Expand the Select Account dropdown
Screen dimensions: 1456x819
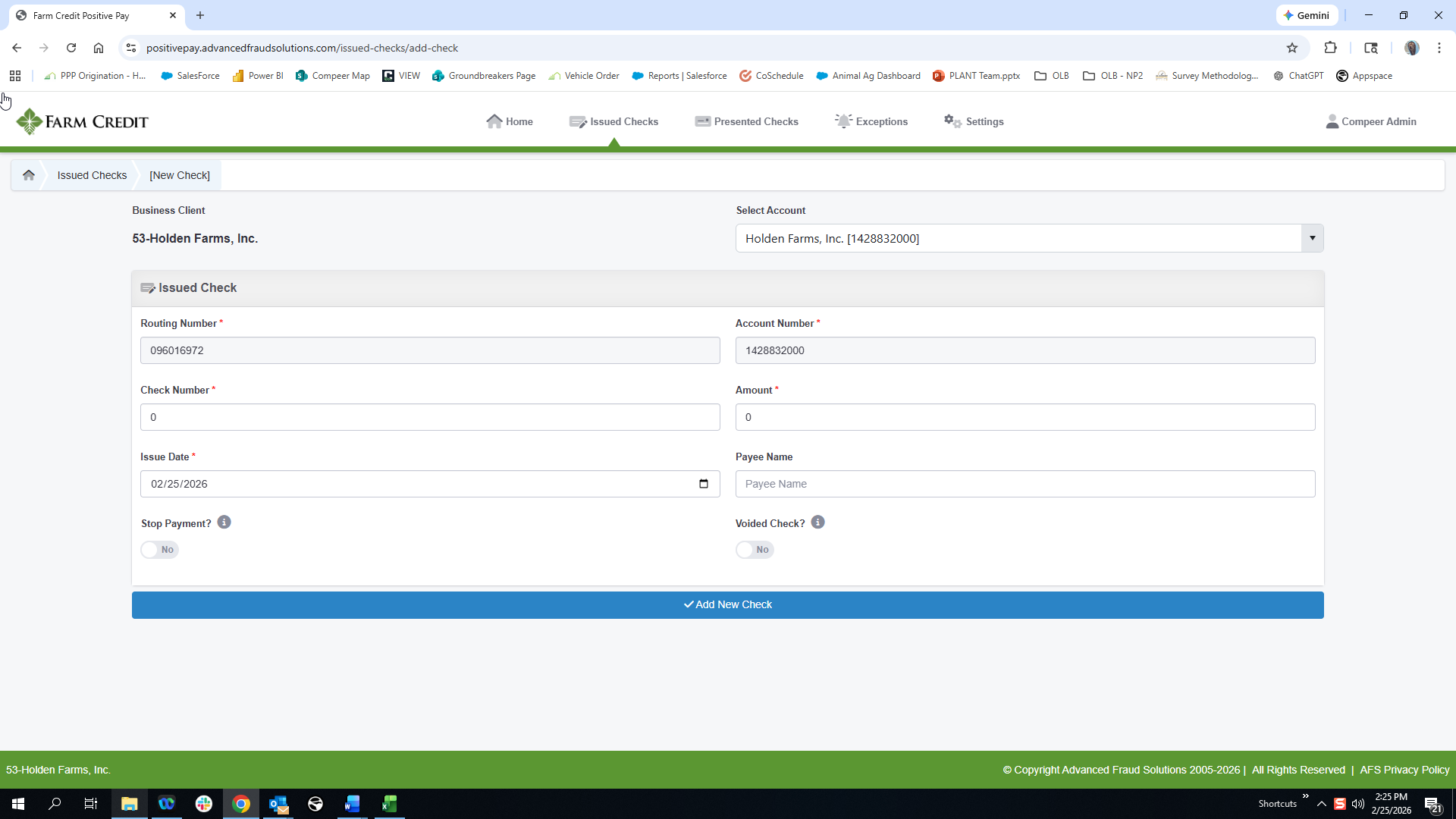coord(1312,238)
